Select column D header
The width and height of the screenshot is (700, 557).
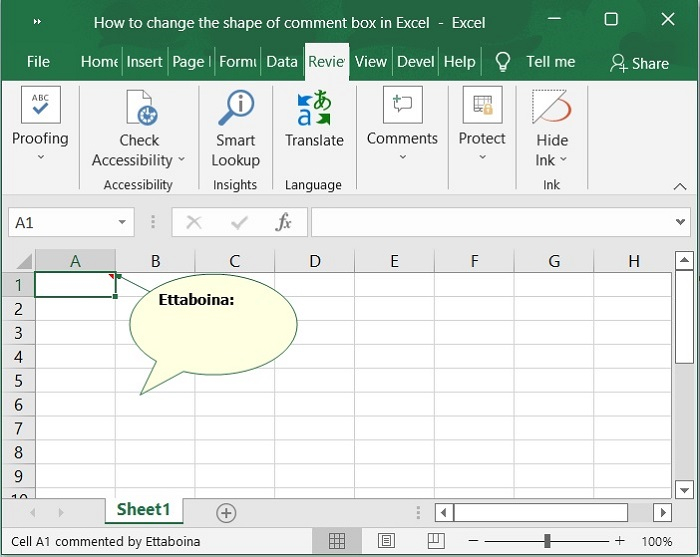(315, 261)
